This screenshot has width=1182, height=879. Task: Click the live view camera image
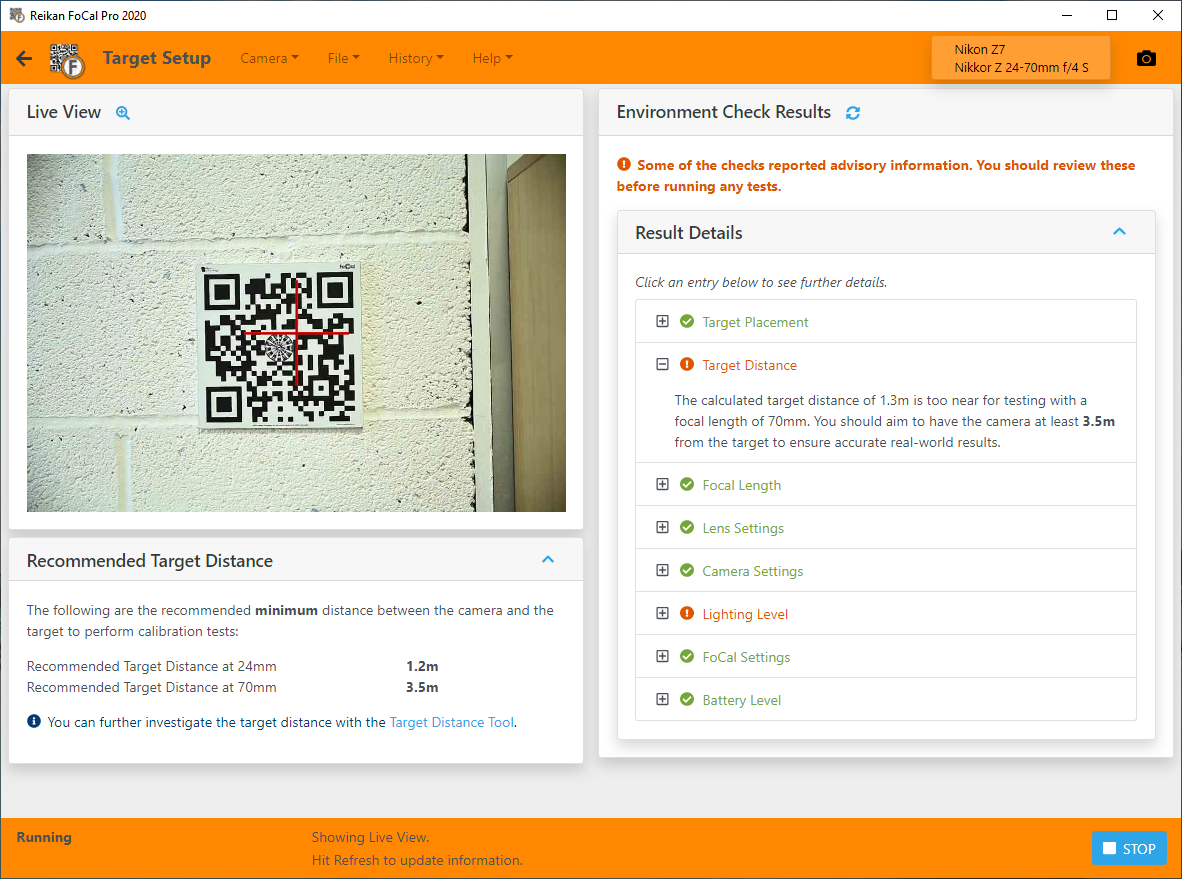(296, 332)
